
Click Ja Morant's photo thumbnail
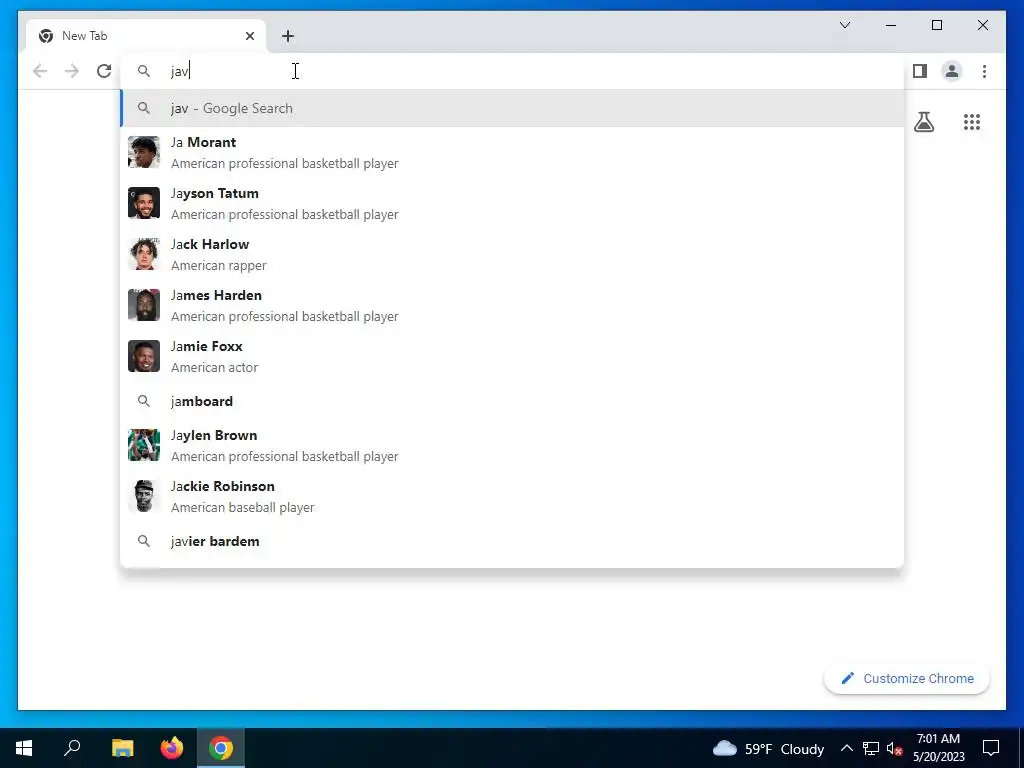click(x=144, y=152)
